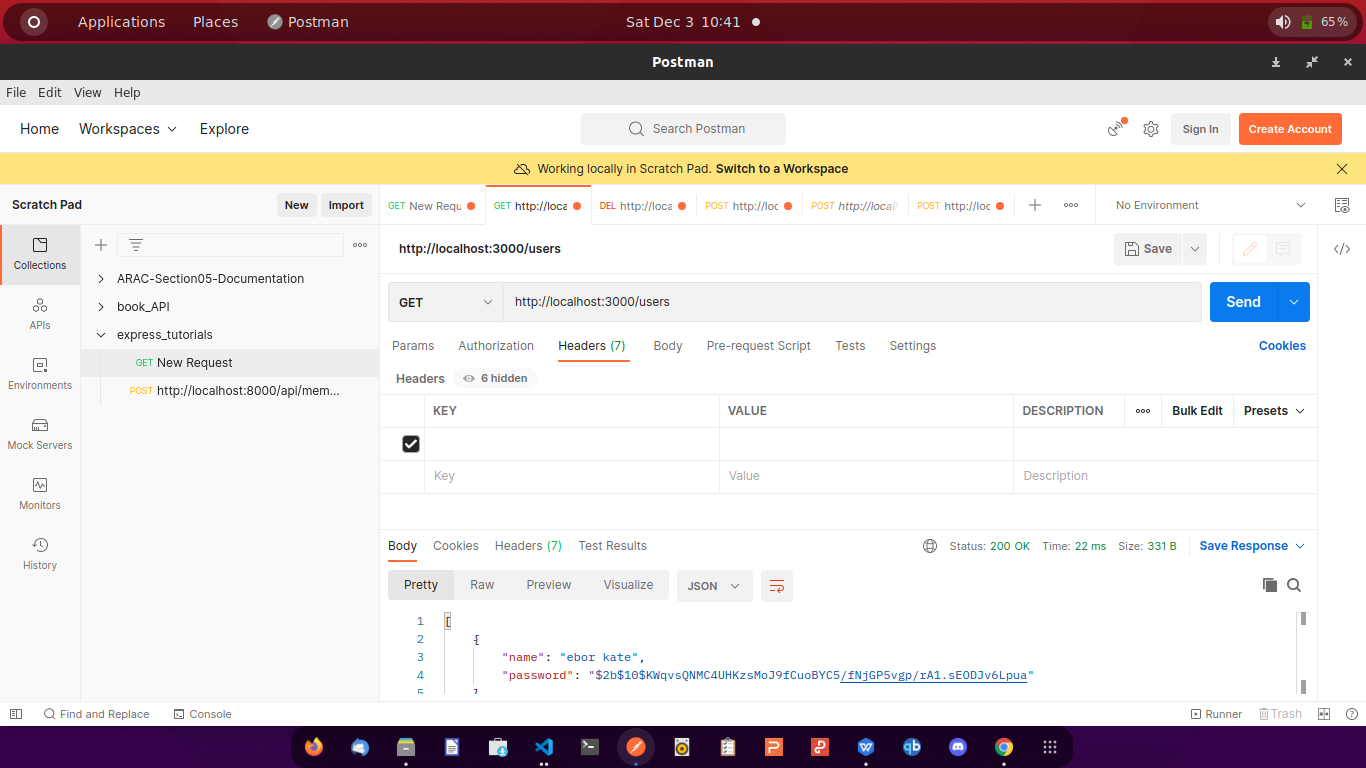
Task: Open the Mock Servers panel
Action: coord(39,433)
